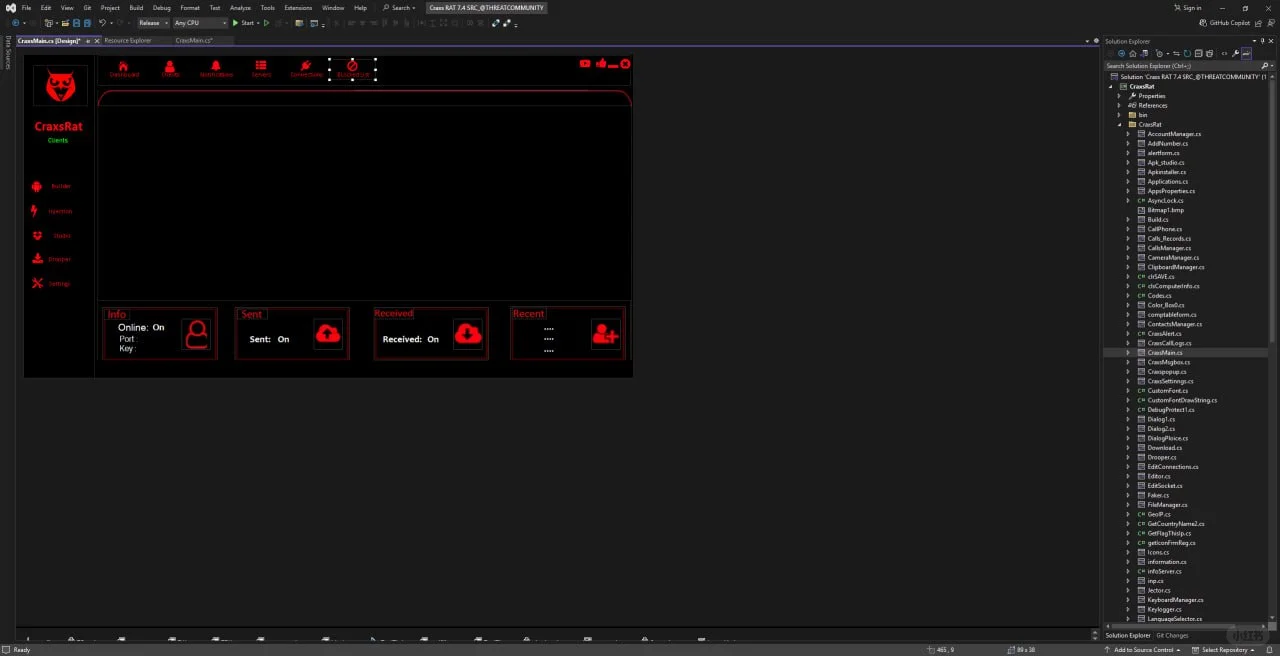Expand the References node
This screenshot has width=1280, height=656.
pos(1120,105)
